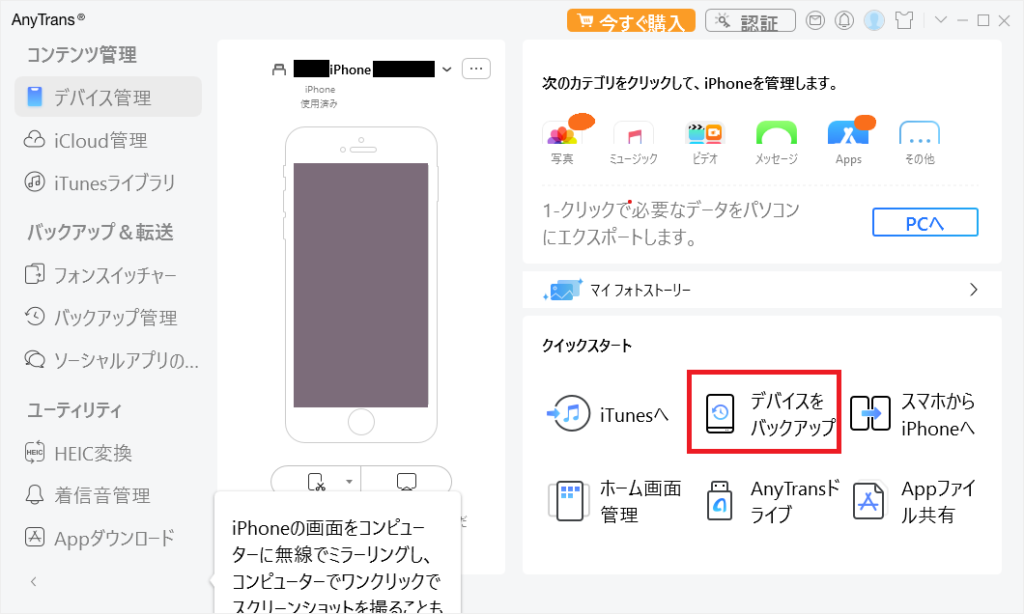Open the skin shirt icon
This screenshot has height=614, width=1024.
pos(904,21)
